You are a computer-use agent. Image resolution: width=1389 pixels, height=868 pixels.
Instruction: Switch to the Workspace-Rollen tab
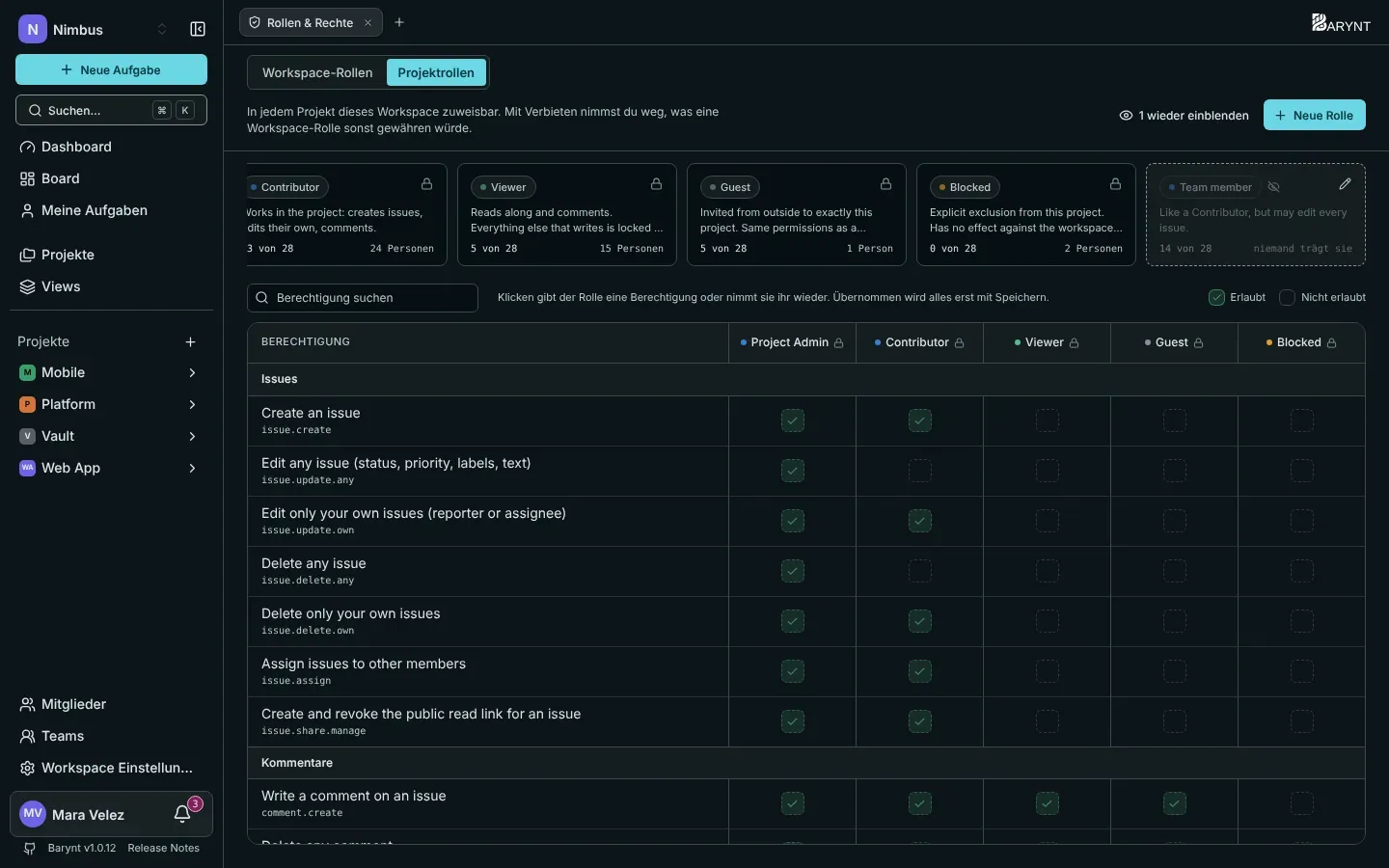(317, 72)
